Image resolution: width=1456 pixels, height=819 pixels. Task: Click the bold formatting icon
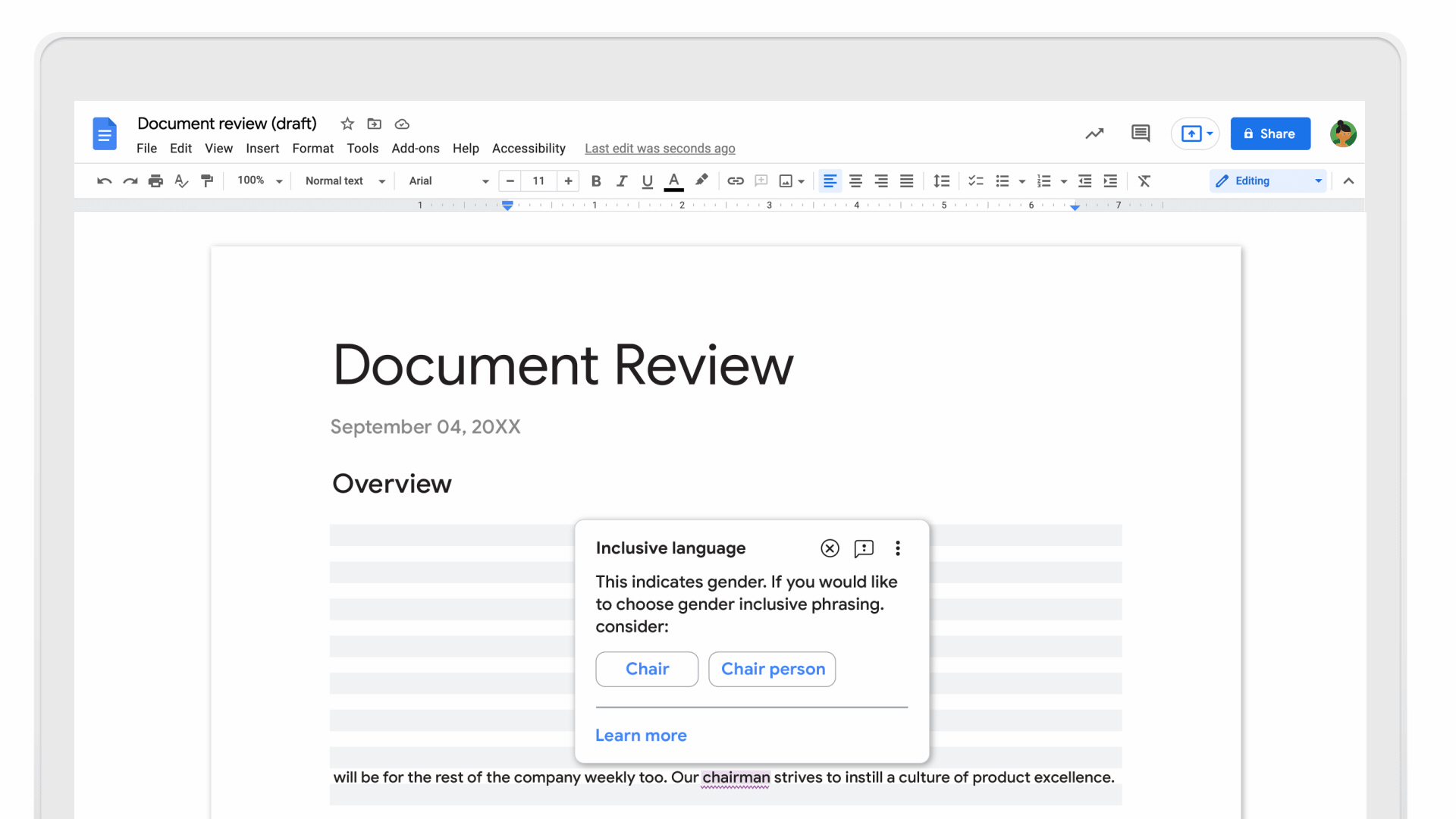coord(596,180)
